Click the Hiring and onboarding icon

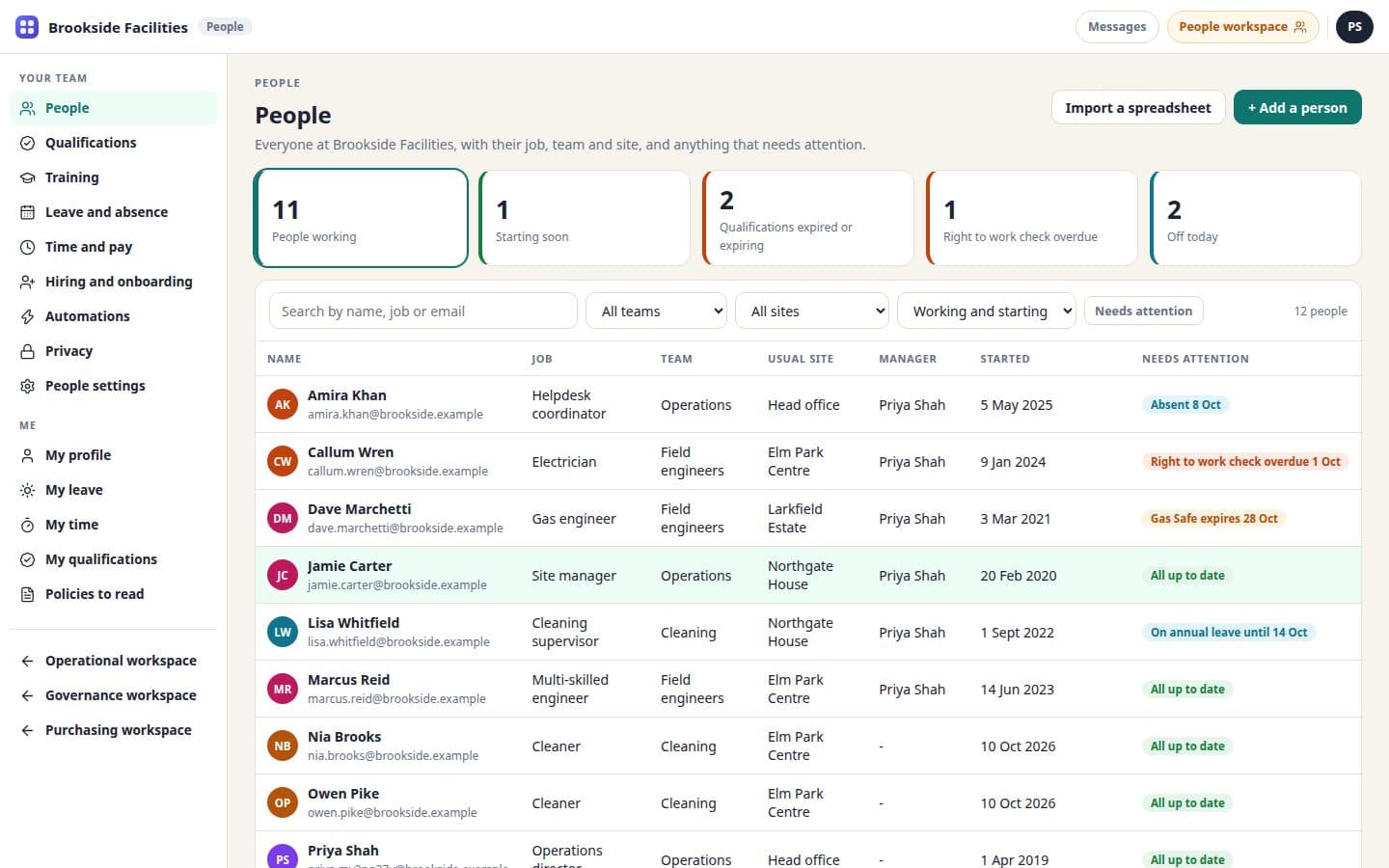tap(28, 282)
